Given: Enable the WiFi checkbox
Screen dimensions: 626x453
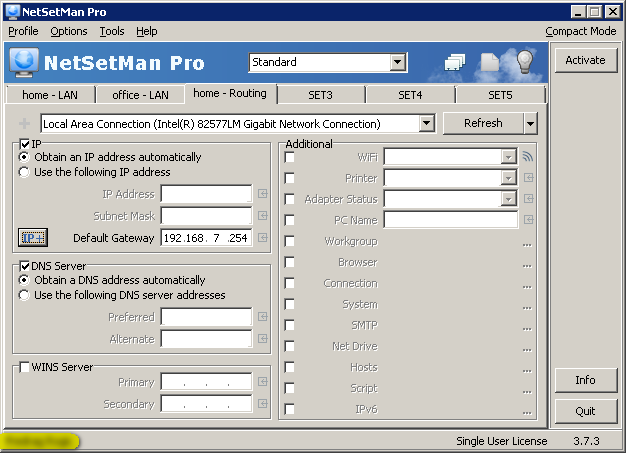Looking at the screenshot, I should 289,157.
